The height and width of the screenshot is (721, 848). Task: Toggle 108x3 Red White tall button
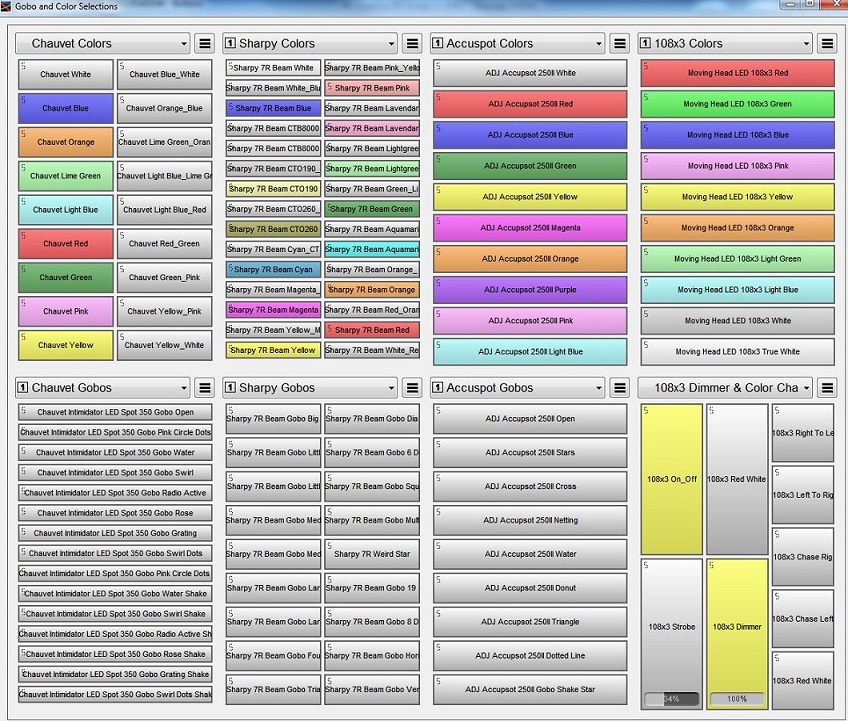click(x=737, y=479)
